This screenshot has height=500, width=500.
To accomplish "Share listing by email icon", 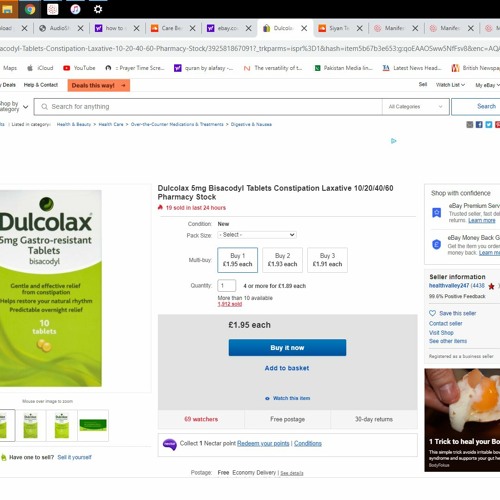I will click(470, 125).
